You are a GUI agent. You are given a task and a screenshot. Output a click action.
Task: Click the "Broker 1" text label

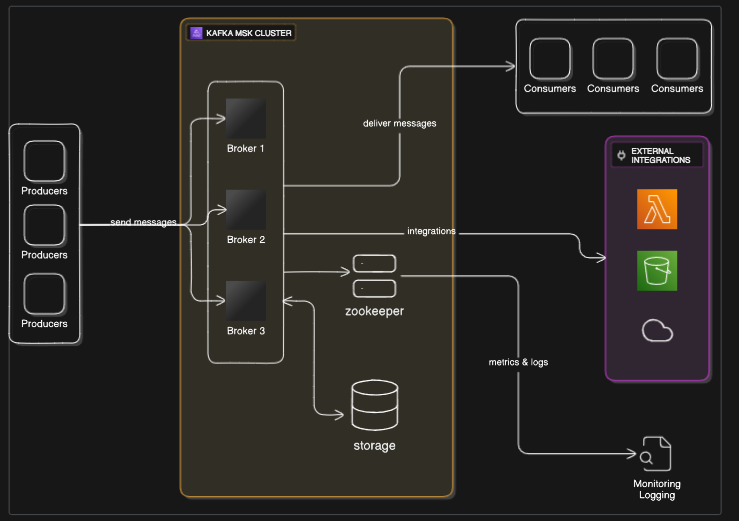[246, 149]
